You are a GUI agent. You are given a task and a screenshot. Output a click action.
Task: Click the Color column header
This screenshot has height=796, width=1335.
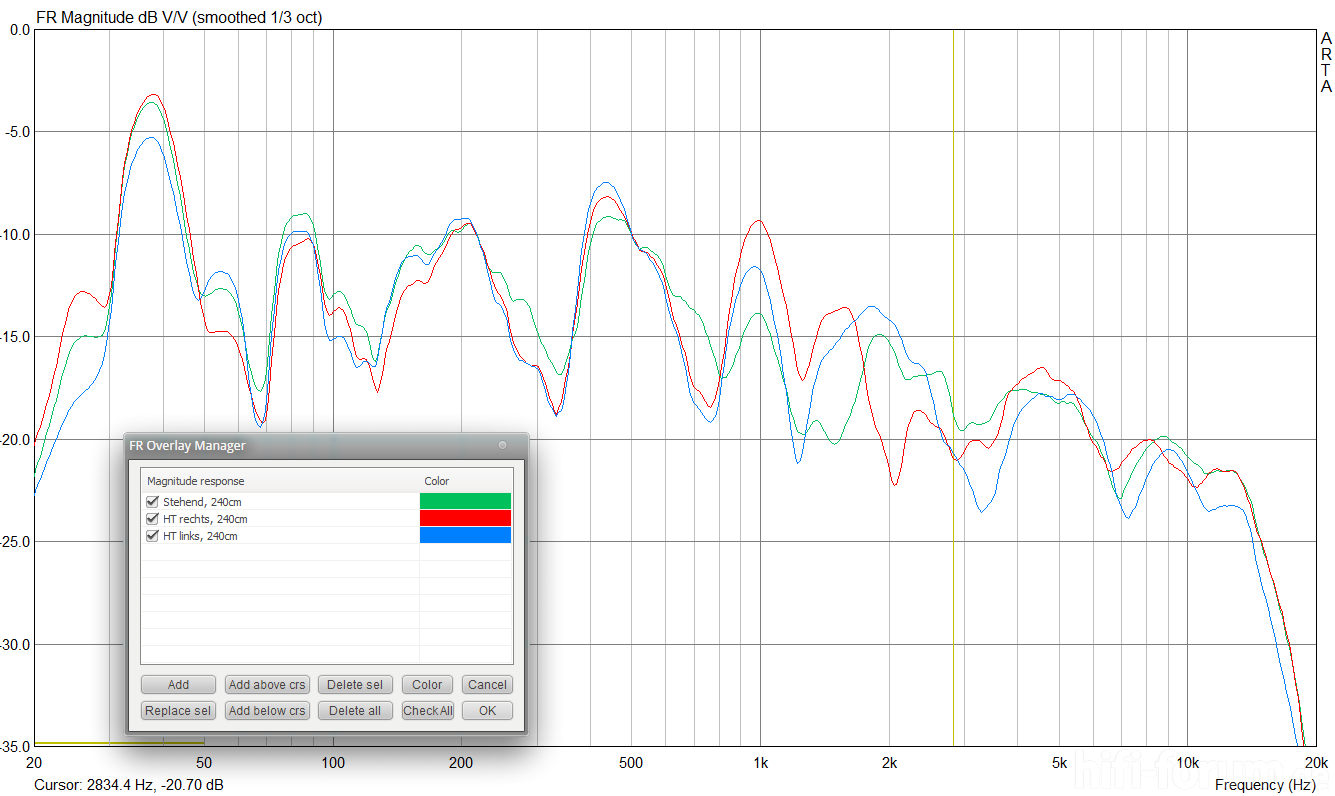[x=437, y=481]
